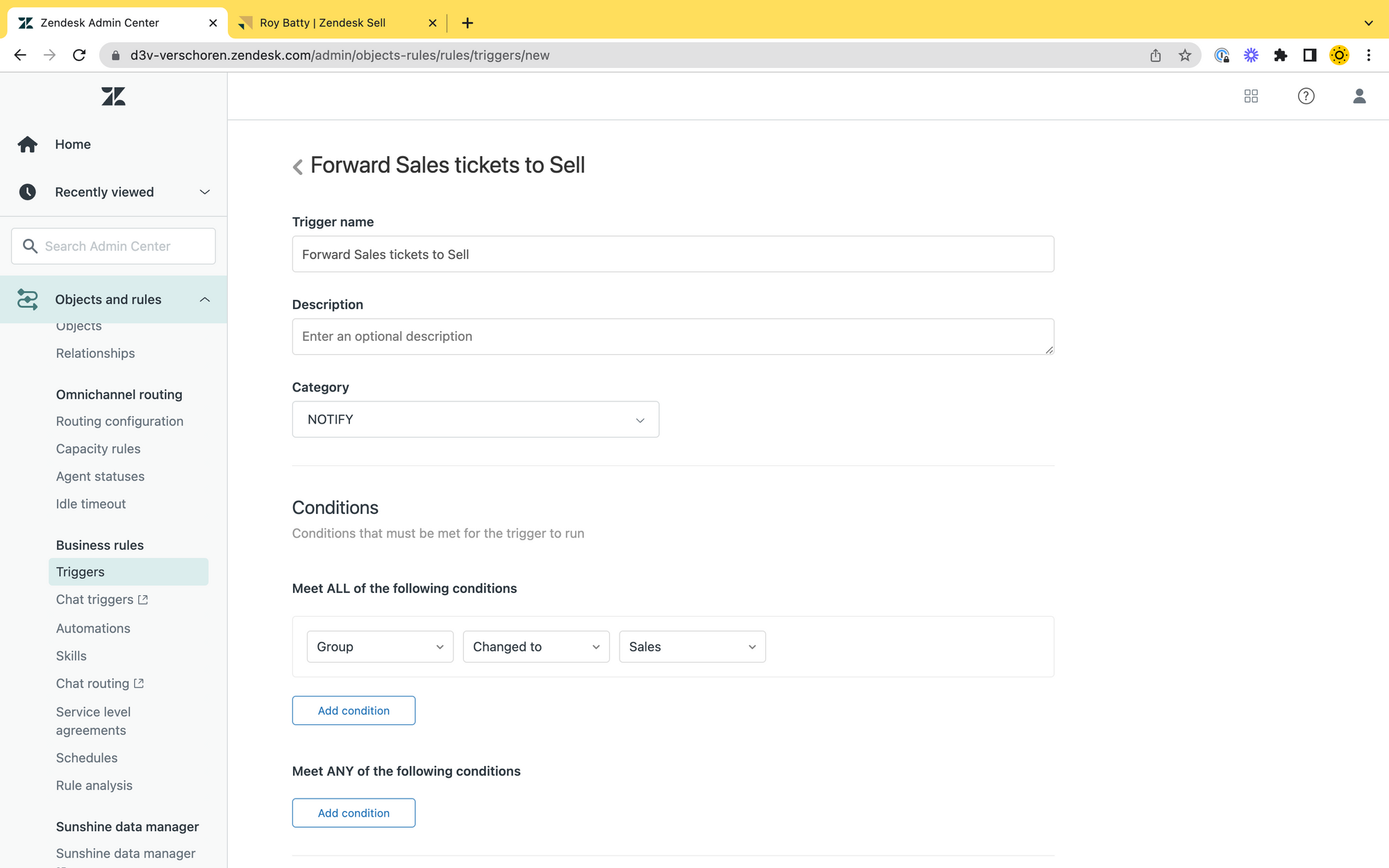Open the Zendesk products grid icon

[x=1251, y=96]
